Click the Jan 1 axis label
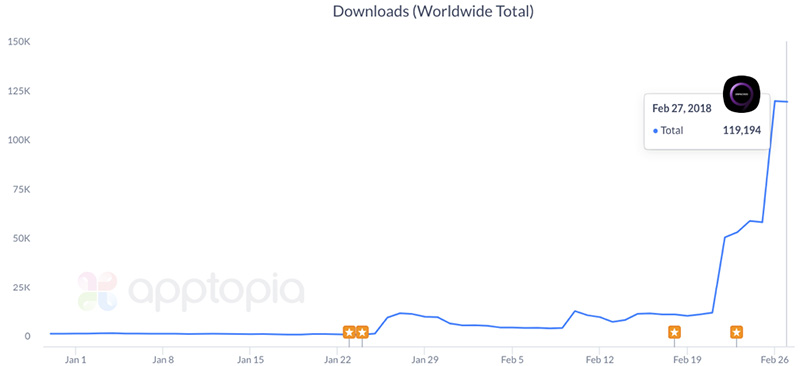This screenshot has width=800, height=366. [76, 359]
